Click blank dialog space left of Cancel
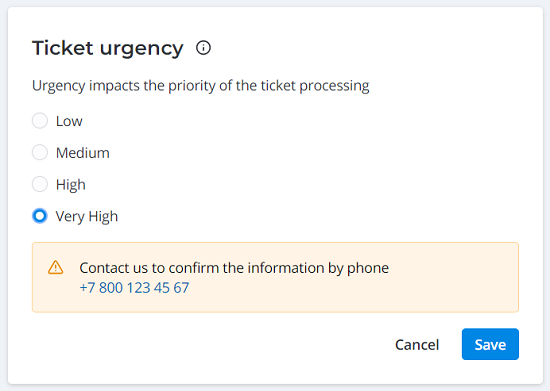550x391 pixels. point(210,344)
